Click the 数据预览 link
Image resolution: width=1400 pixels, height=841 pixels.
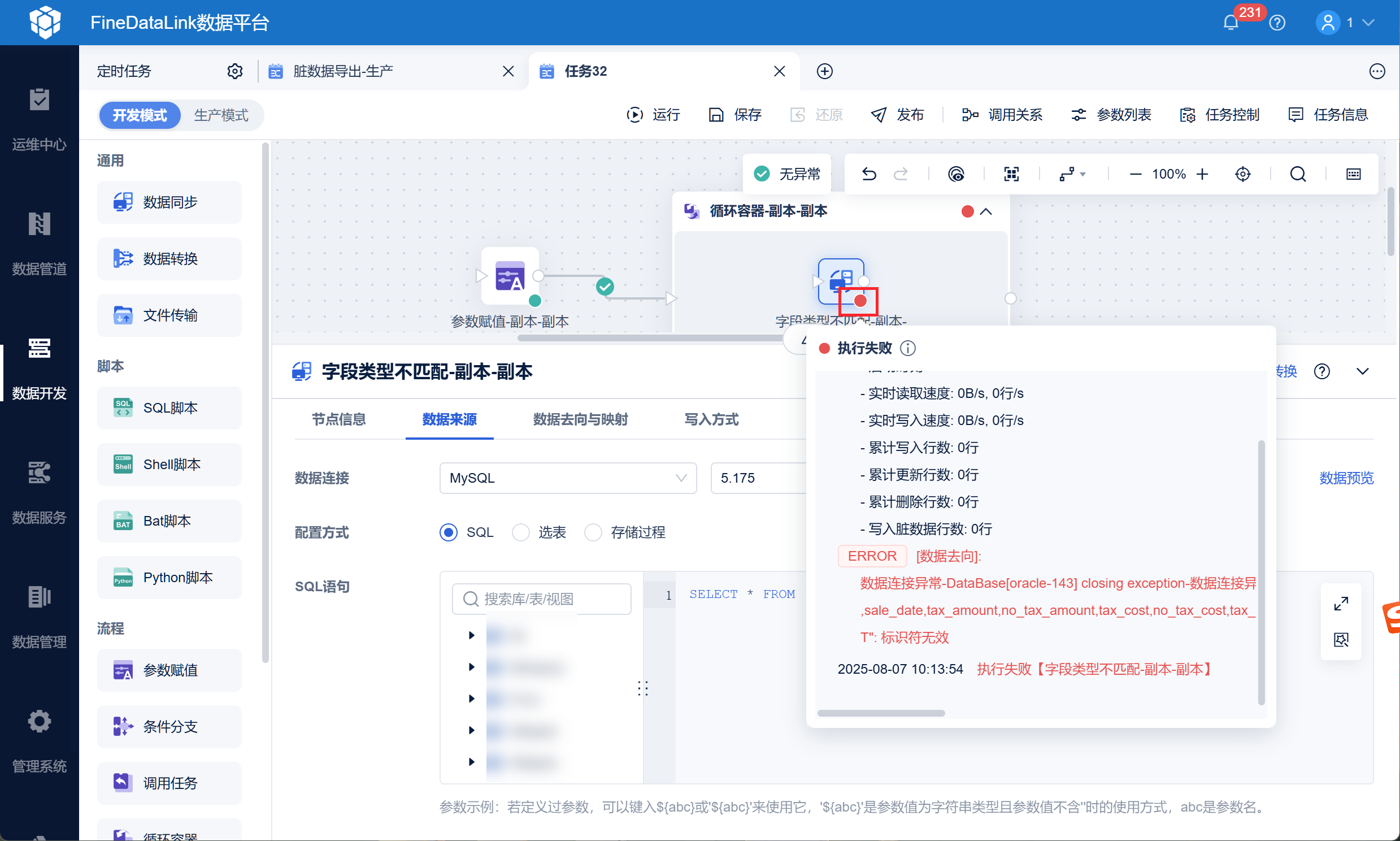point(1346,478)
